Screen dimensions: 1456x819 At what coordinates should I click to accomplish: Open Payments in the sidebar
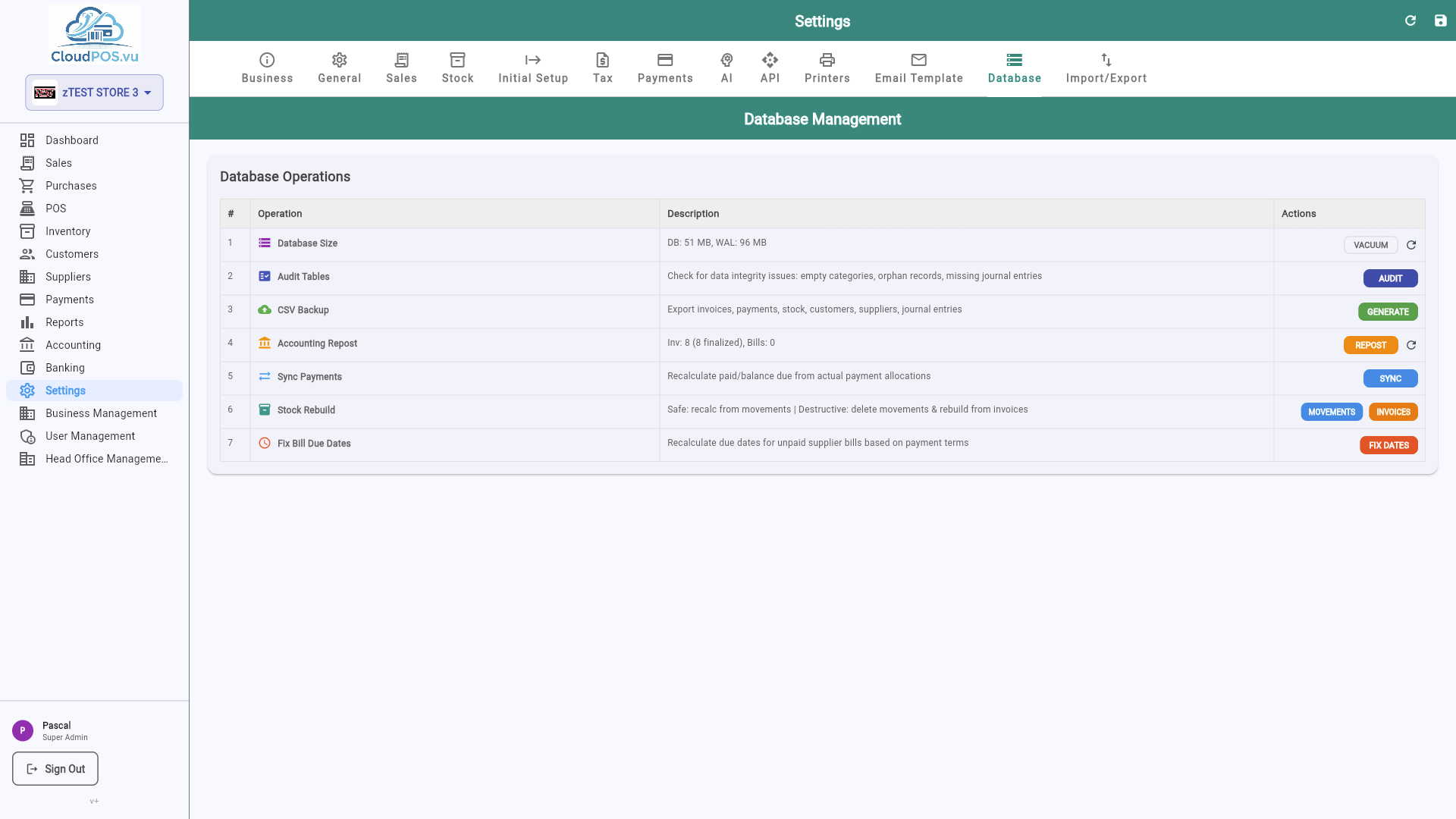[x=94, y=300]
